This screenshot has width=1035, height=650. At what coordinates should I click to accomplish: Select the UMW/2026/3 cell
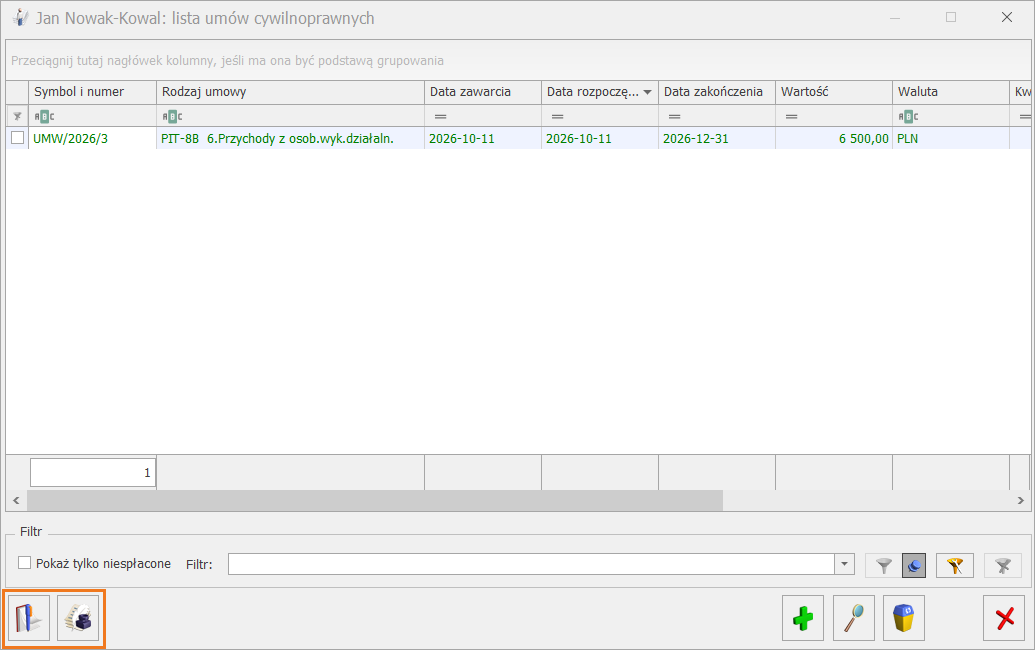pos(92,139)
